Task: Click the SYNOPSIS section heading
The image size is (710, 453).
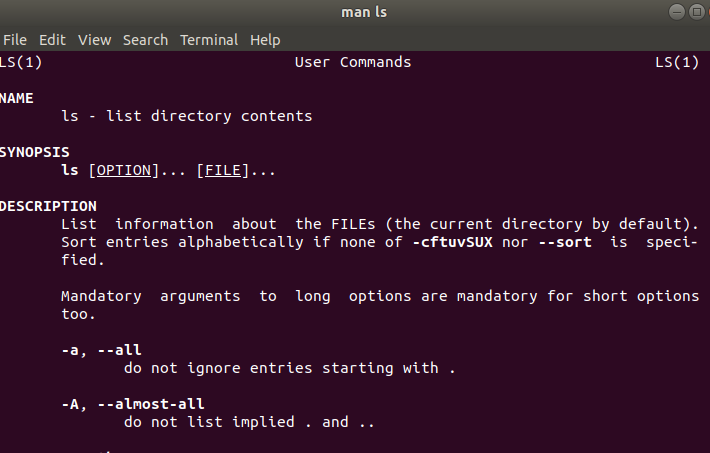Action: point(34,152)
